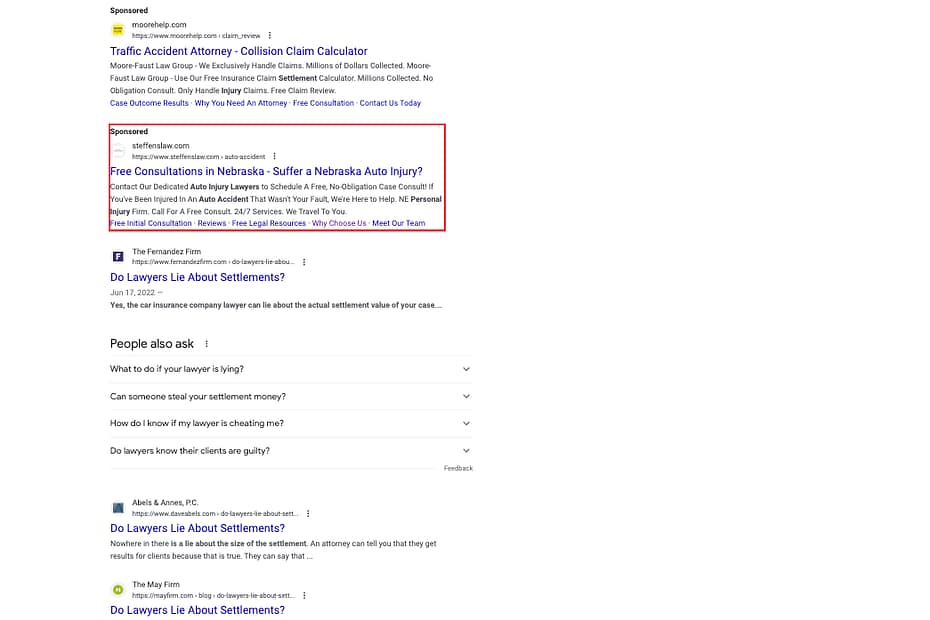Open the three-dot menu beside the steffenslaw.com URL
The image size is (930, 620).
point(274,157)
